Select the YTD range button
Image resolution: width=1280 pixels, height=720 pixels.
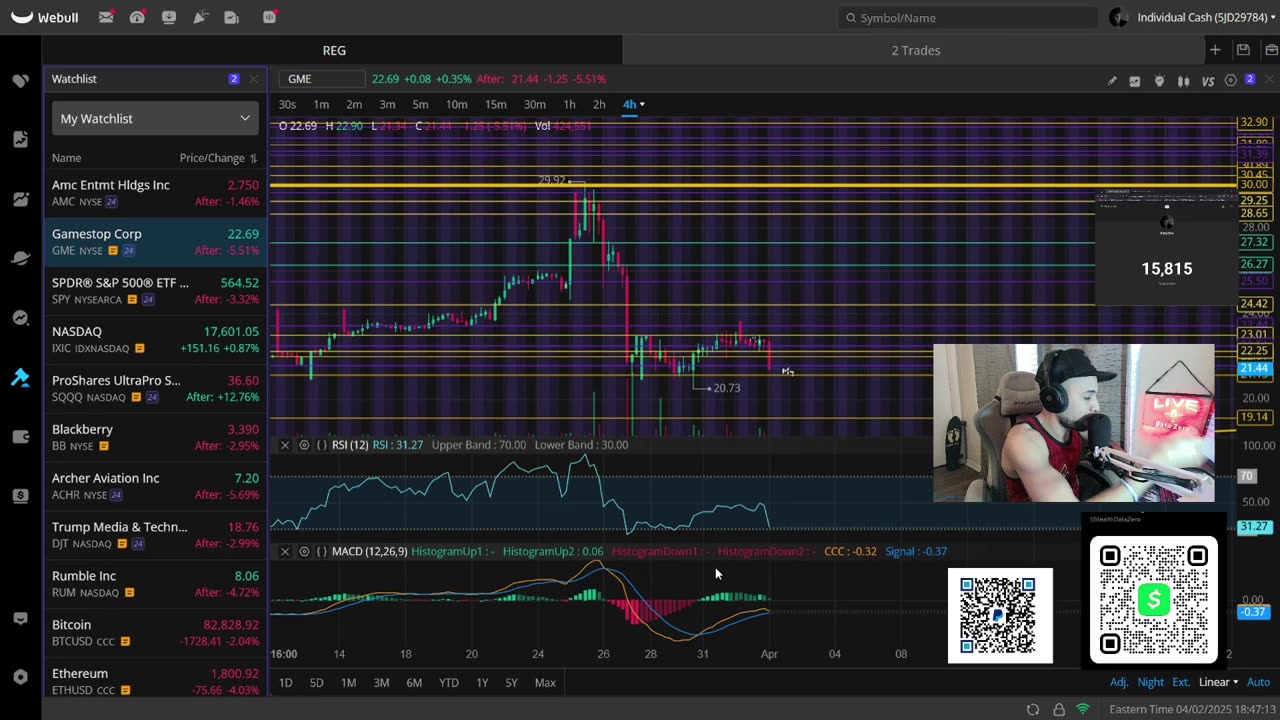pyautogui.click(x=448, y=682)
